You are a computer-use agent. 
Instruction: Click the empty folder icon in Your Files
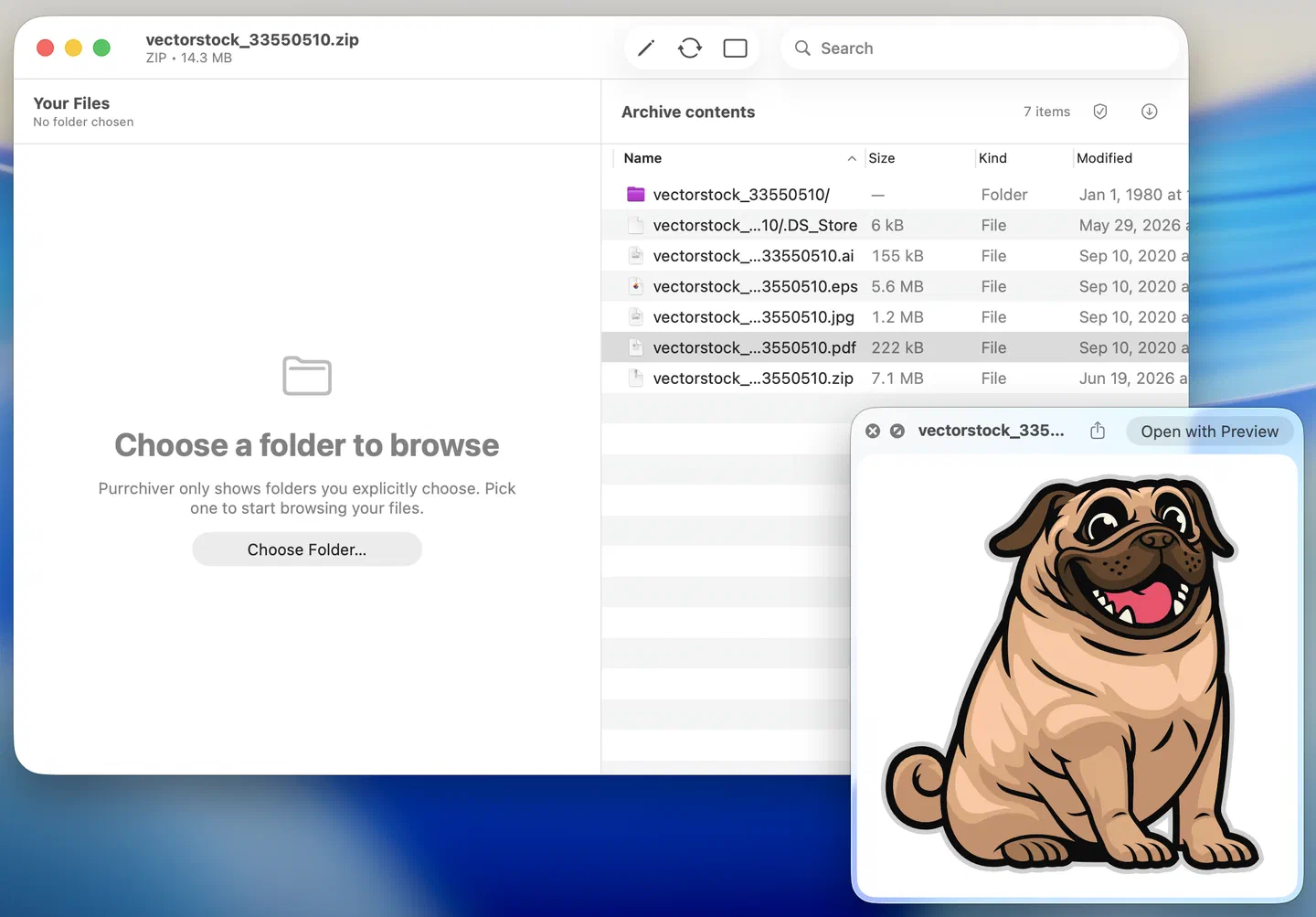click(307, 376)
